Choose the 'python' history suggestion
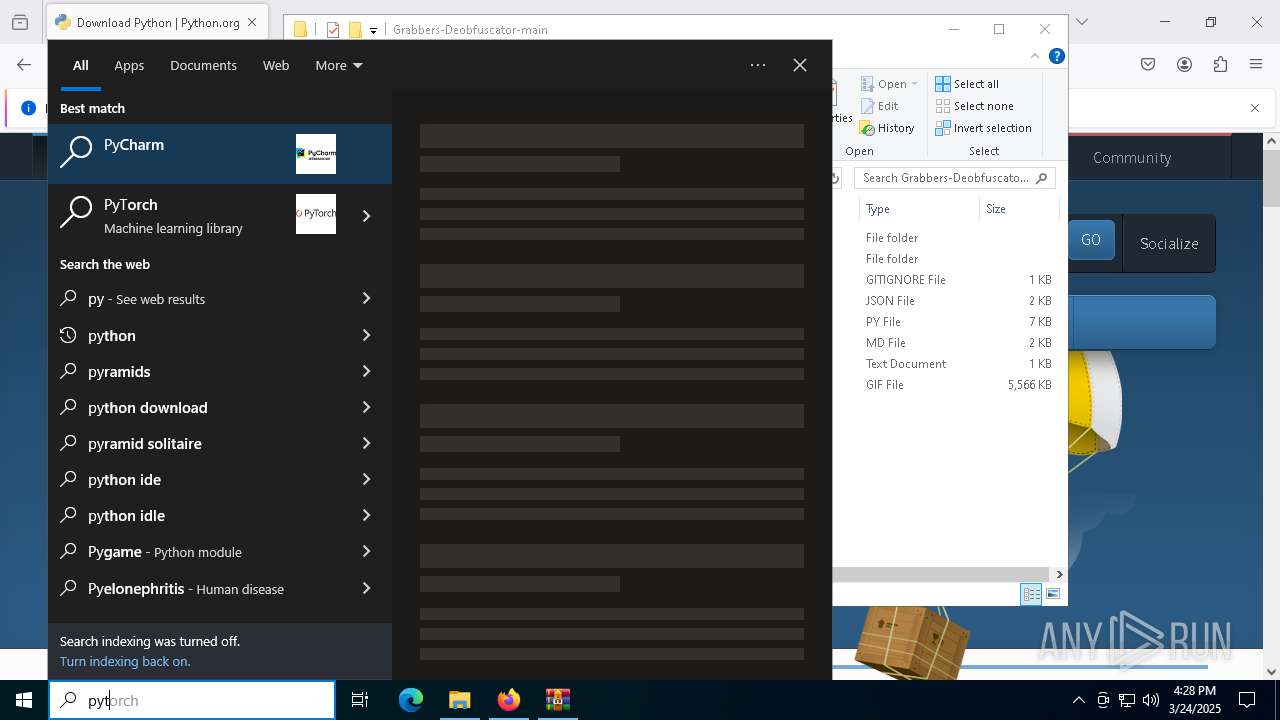The width and height of the screenshot is (1280, 720). coord(195,335)
